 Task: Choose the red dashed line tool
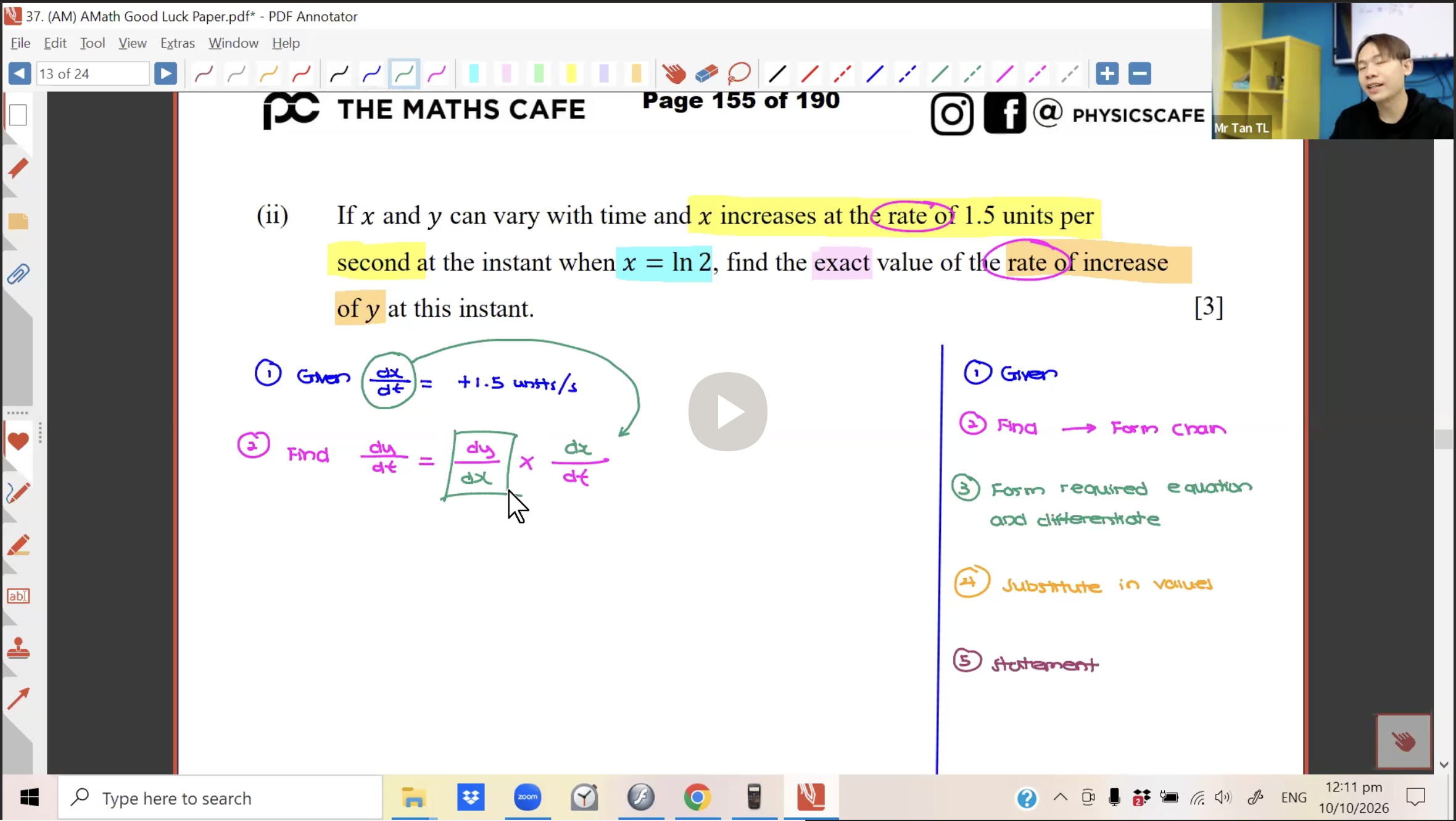842,73
